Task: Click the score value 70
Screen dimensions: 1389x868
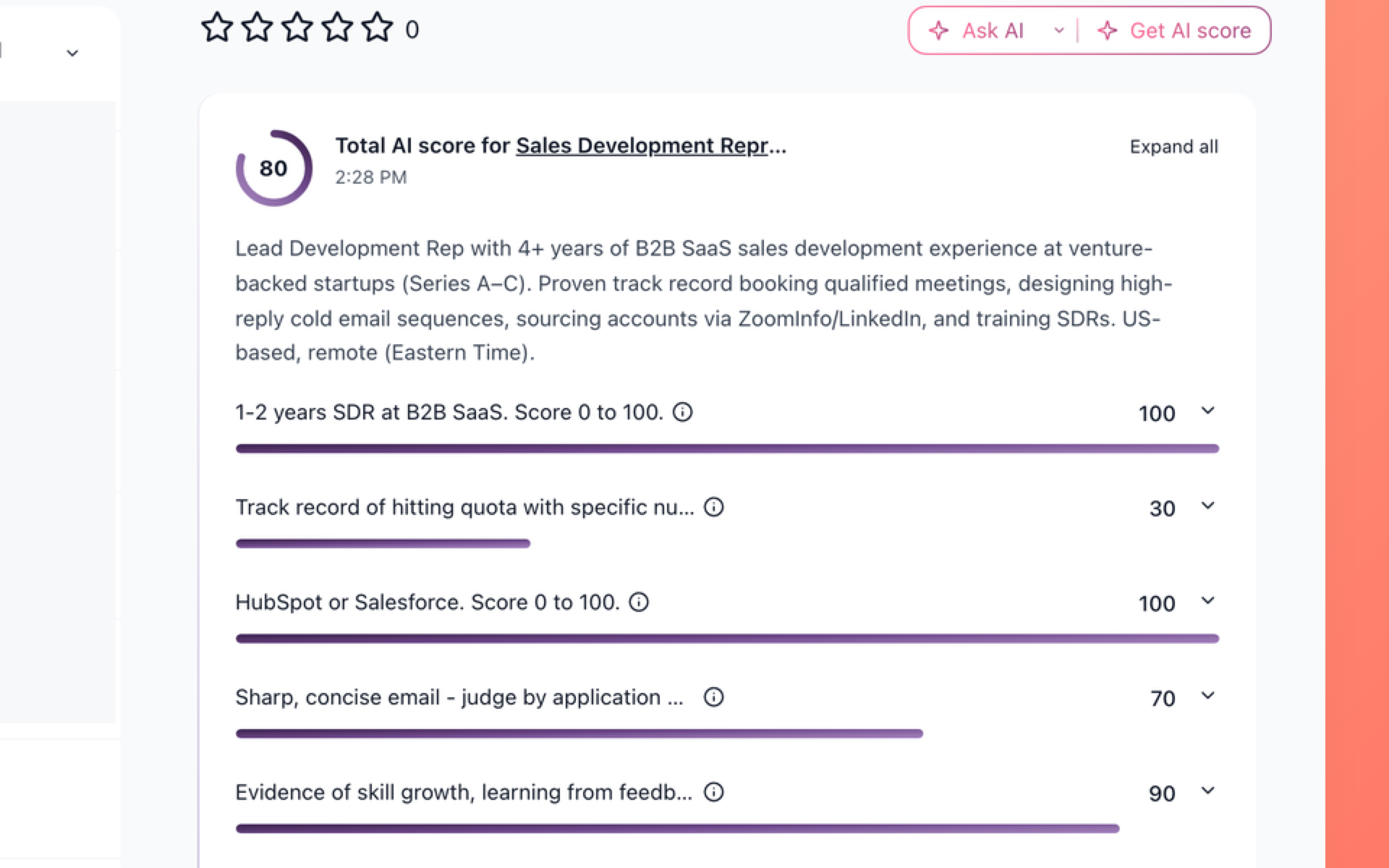Action: [x=1162, y=698]
